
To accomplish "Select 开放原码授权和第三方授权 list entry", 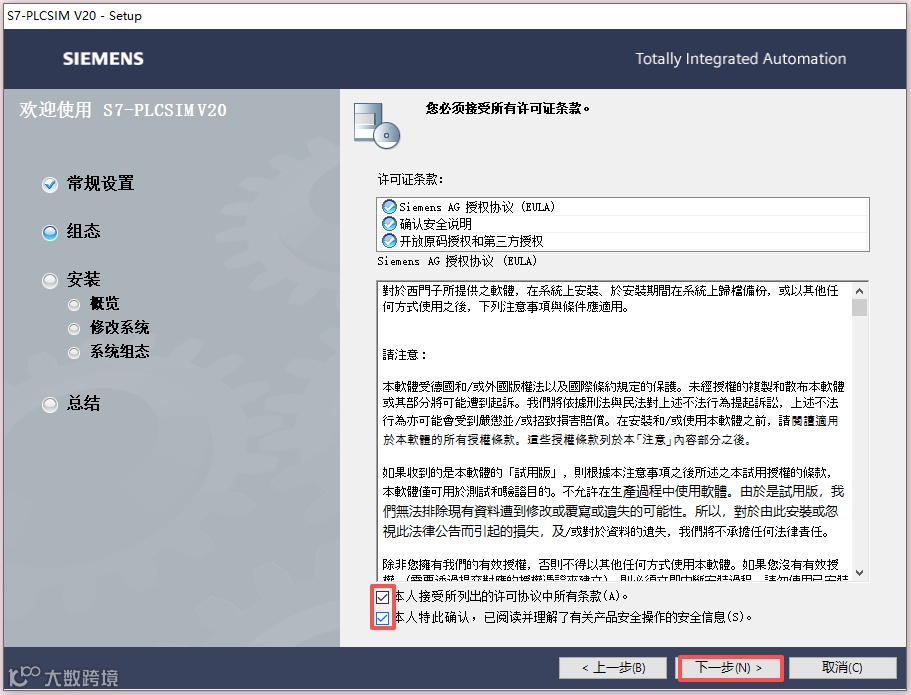I will click(x=623, y=241).
